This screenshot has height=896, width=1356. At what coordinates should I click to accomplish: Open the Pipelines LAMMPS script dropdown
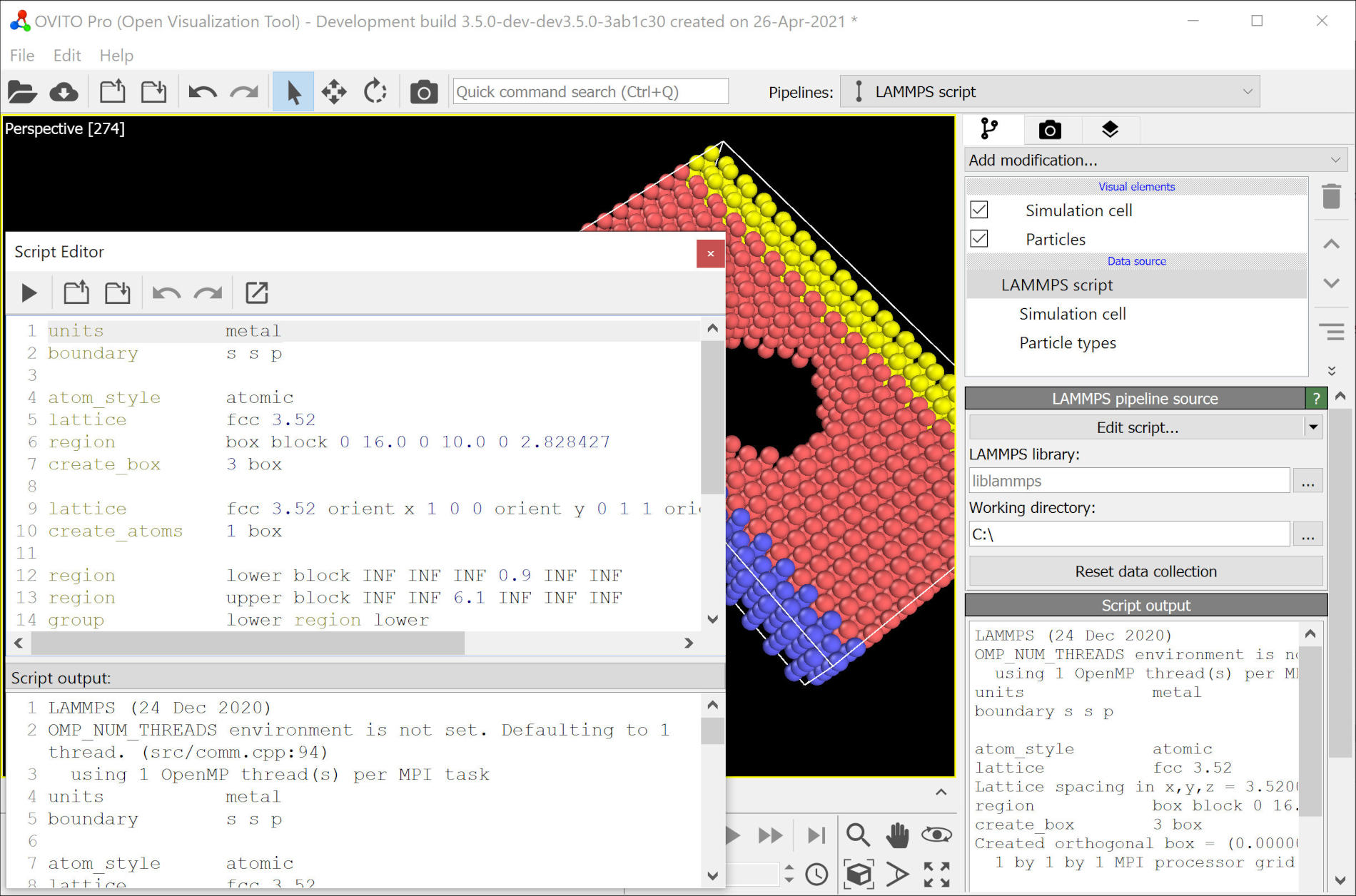(x=1050, y=92)
